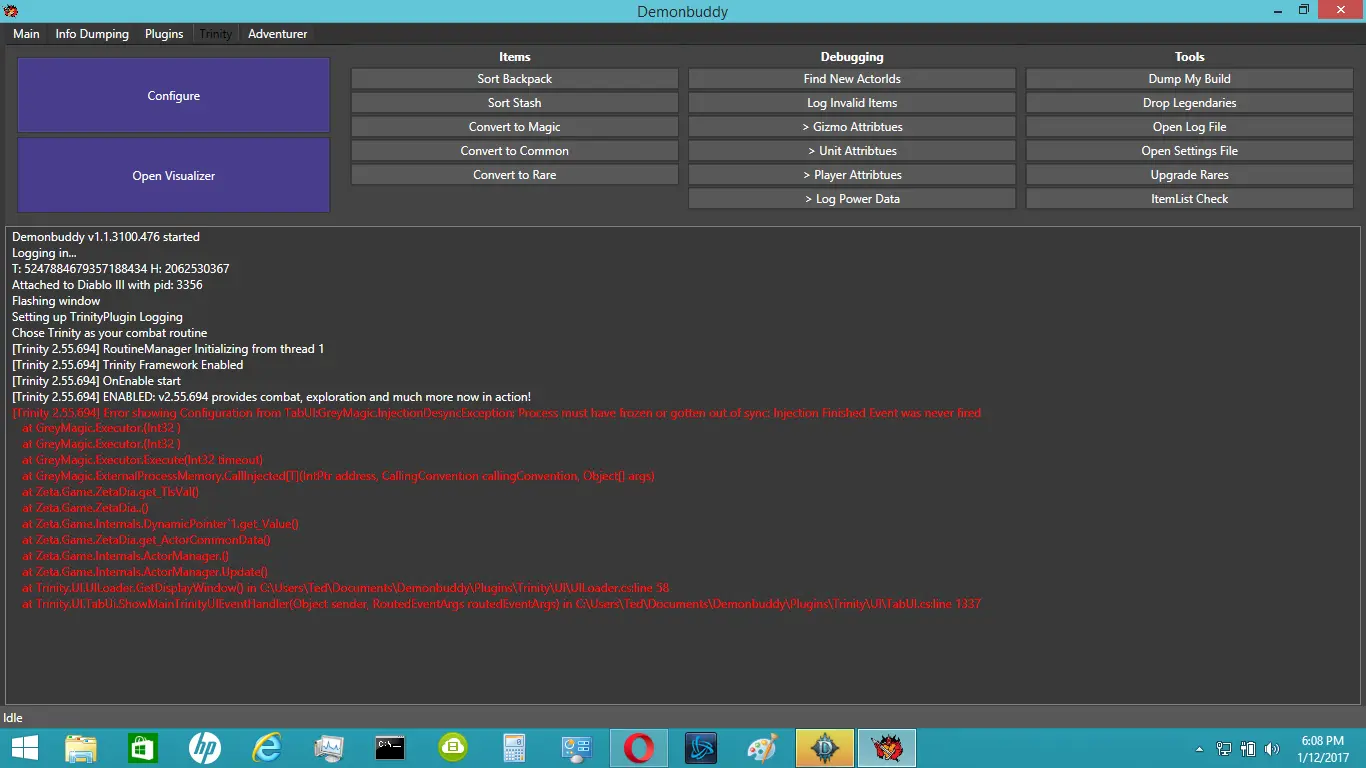
Task: Open Calculator from the taskbar
Action: (515, 748)
